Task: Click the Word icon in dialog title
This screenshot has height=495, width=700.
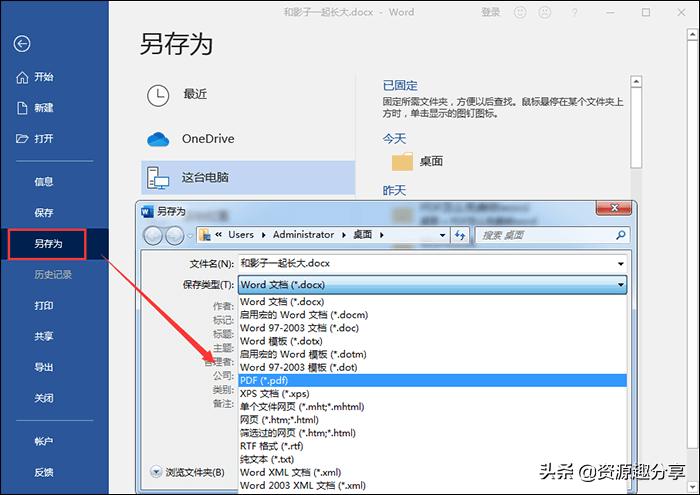Action: click(x=147, y=211)
